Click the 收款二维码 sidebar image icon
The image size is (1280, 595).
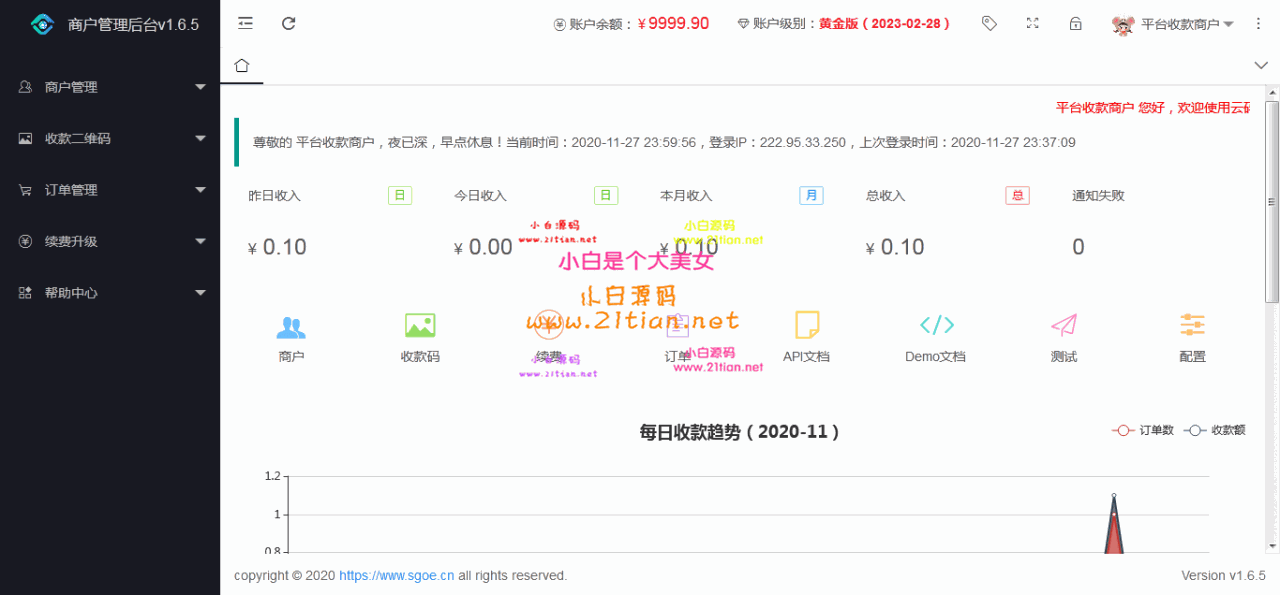point(25,138)
